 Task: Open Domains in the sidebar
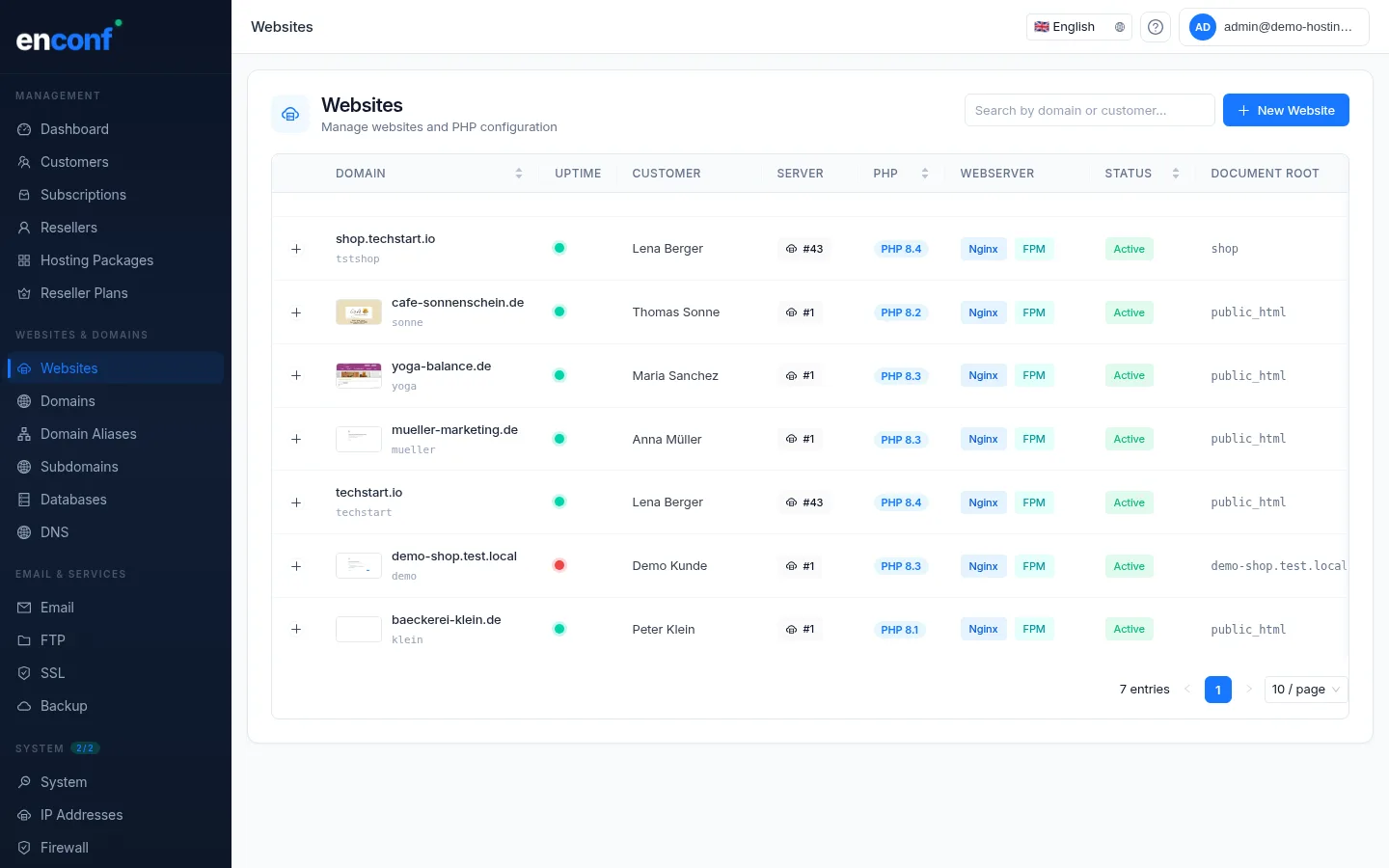pos(116,401)
